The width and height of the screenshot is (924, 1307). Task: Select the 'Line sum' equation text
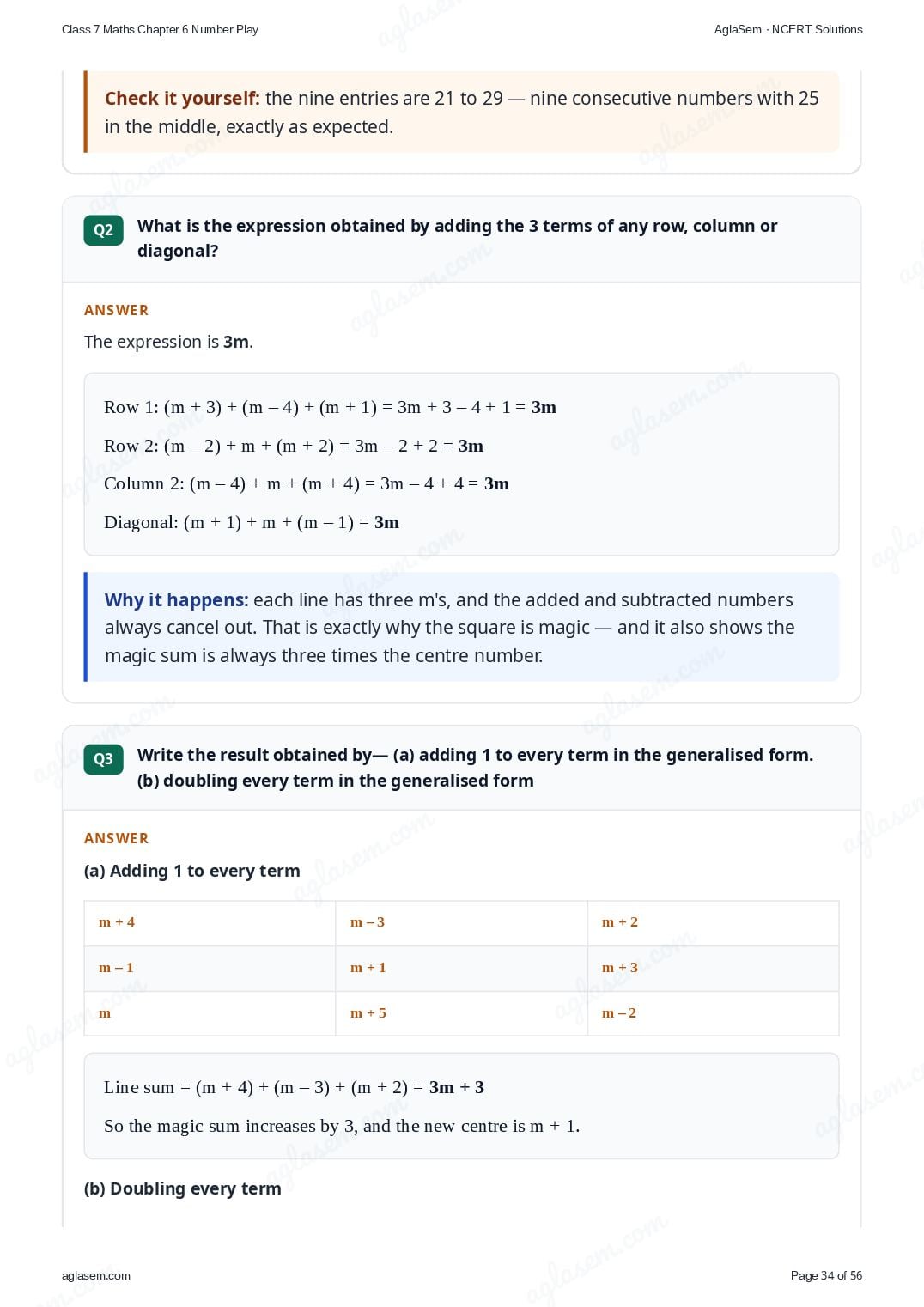pos(294,1087)
